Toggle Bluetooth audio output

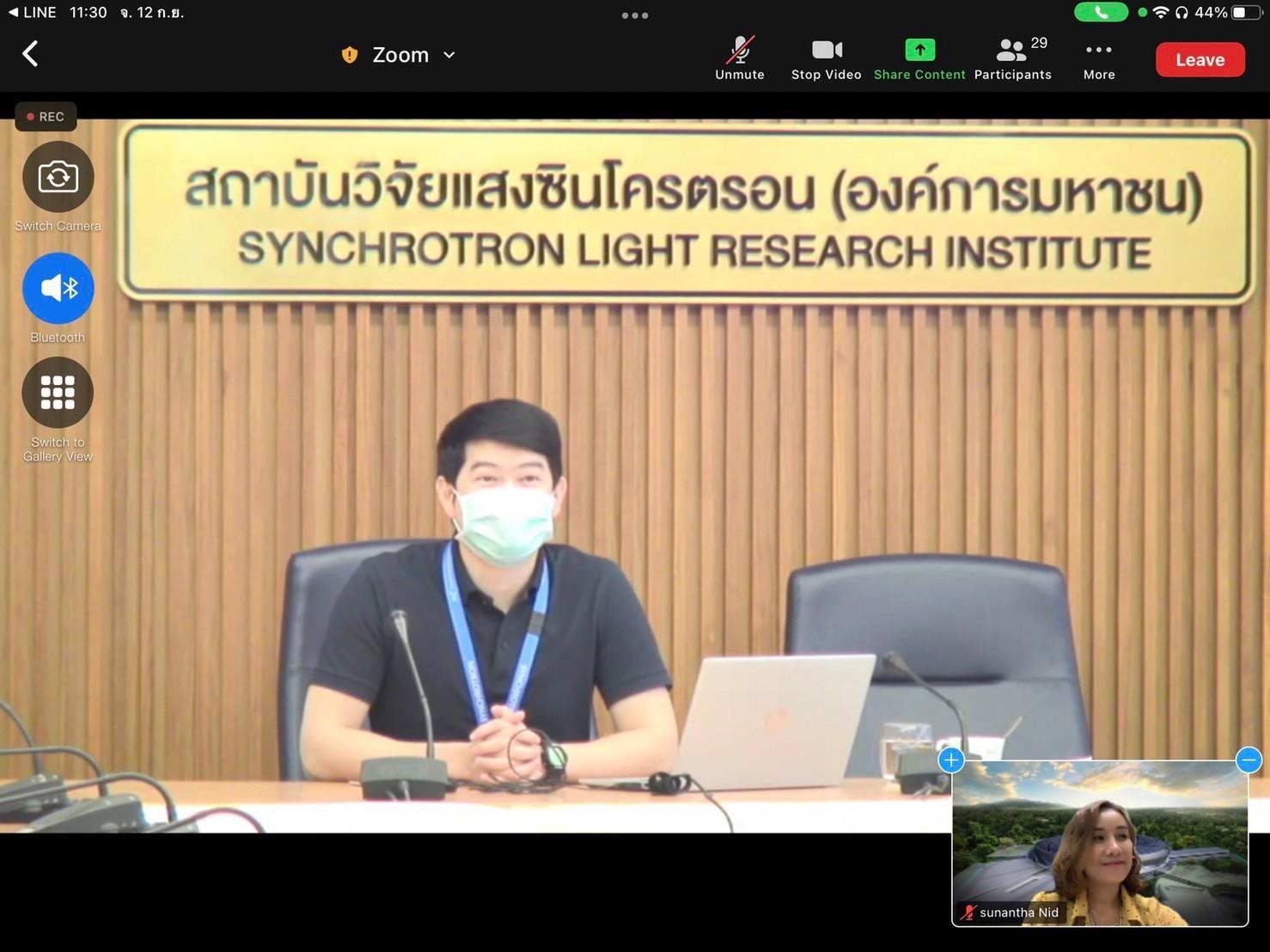[x=58, y=288]
